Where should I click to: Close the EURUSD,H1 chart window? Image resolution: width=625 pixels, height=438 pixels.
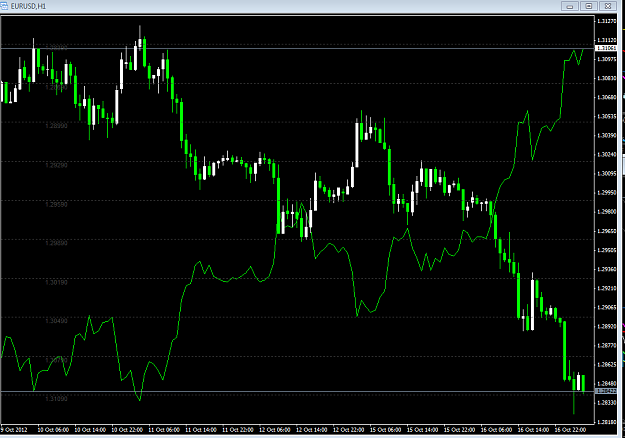[608, 6]
